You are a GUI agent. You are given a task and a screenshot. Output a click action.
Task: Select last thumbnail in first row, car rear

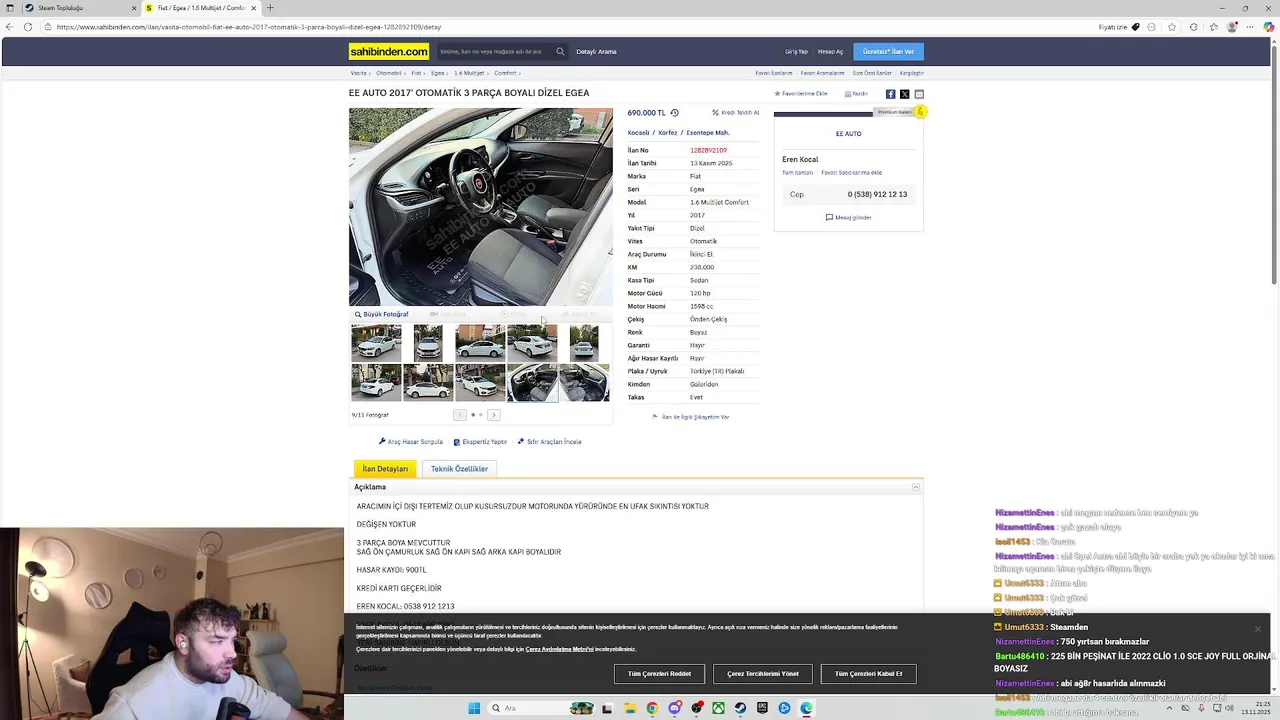point(584,343)
